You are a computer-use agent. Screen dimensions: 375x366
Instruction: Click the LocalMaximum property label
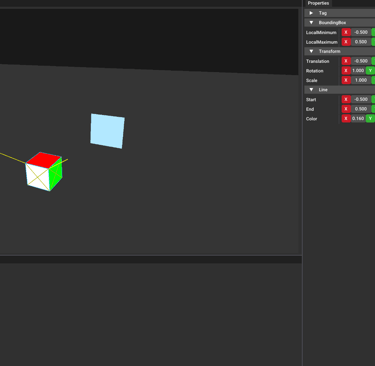[x=322, y=42]
